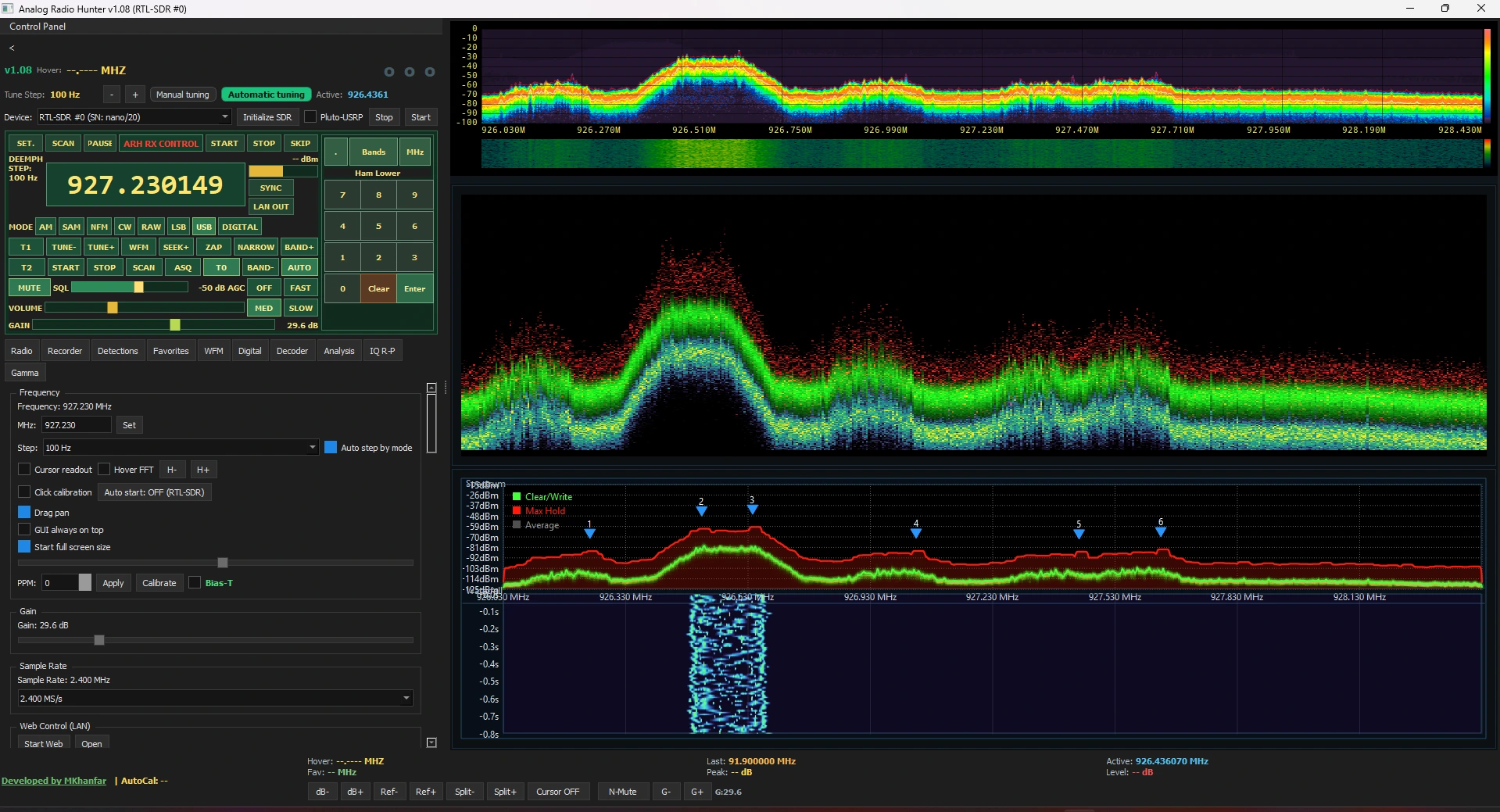Adjust the squelch SQL slider

tap(138, 287)
